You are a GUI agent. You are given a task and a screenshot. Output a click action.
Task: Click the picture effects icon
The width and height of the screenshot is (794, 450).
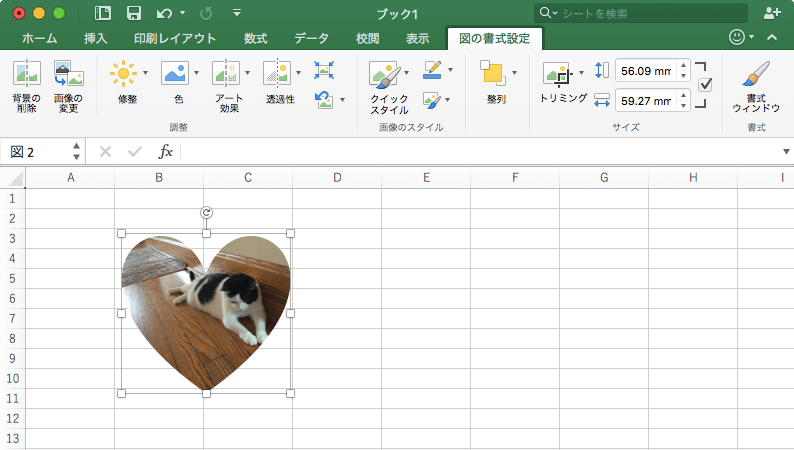(432, 100)
